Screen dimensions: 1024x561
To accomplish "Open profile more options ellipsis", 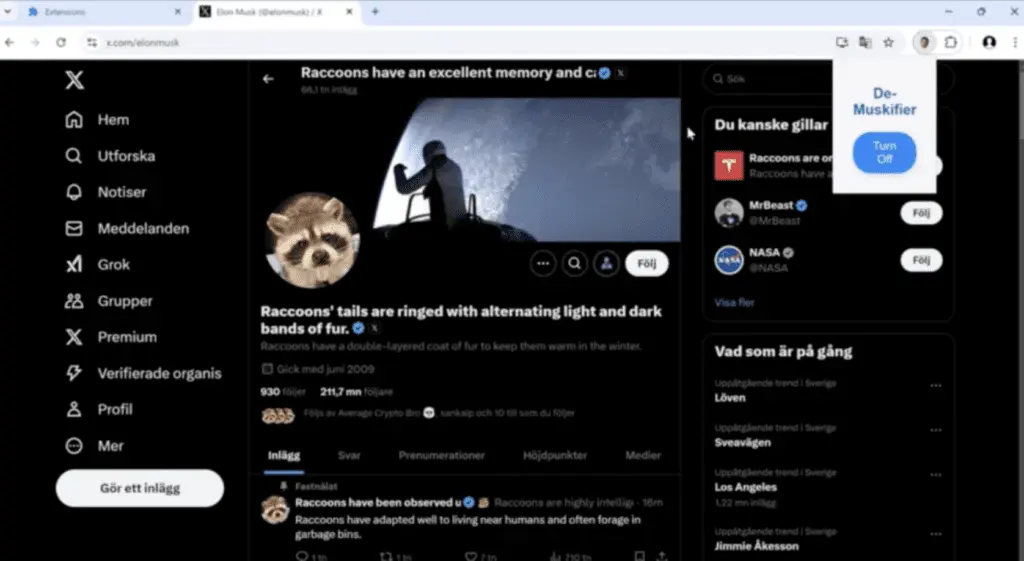I will click(x=543, y=264).
